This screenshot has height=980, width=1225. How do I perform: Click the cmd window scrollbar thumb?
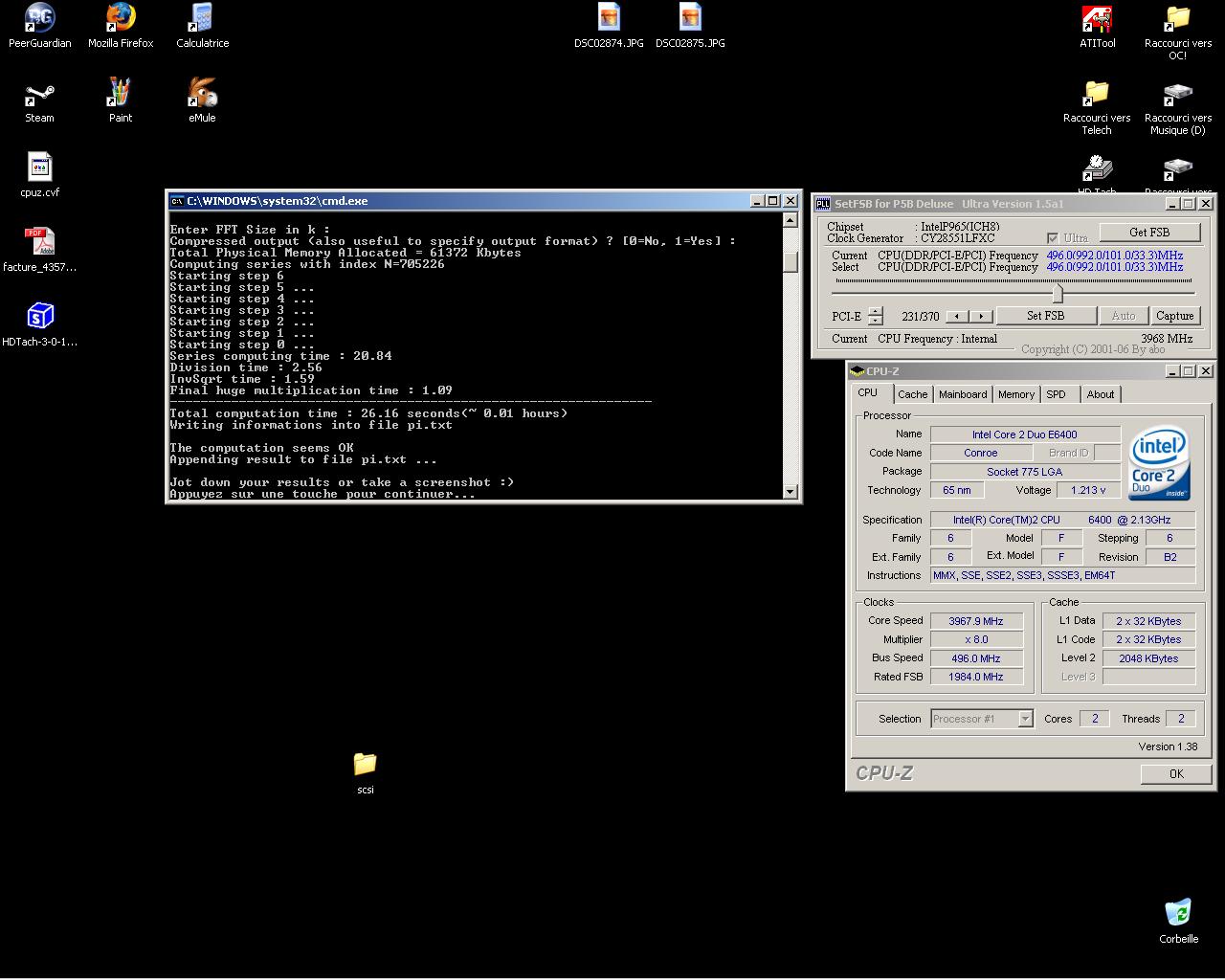[791, 261]
